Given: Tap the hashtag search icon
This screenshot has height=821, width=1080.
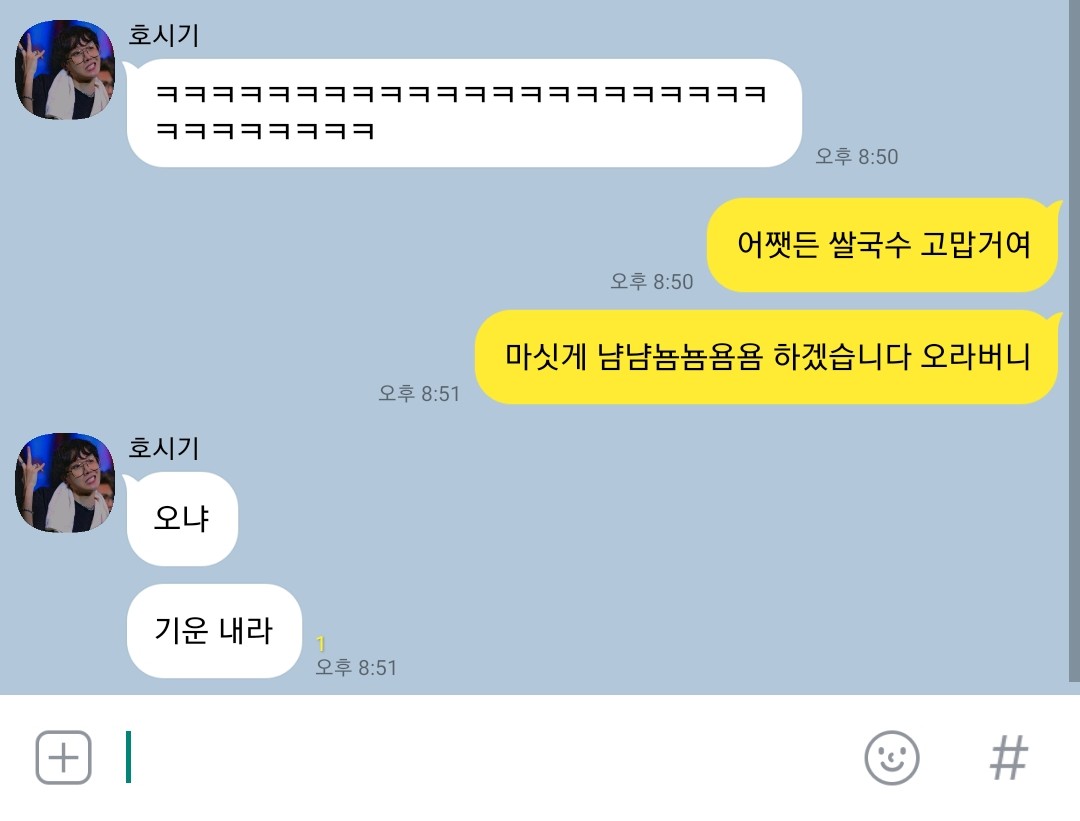Looking at the screenshot, I should 1009,758.
